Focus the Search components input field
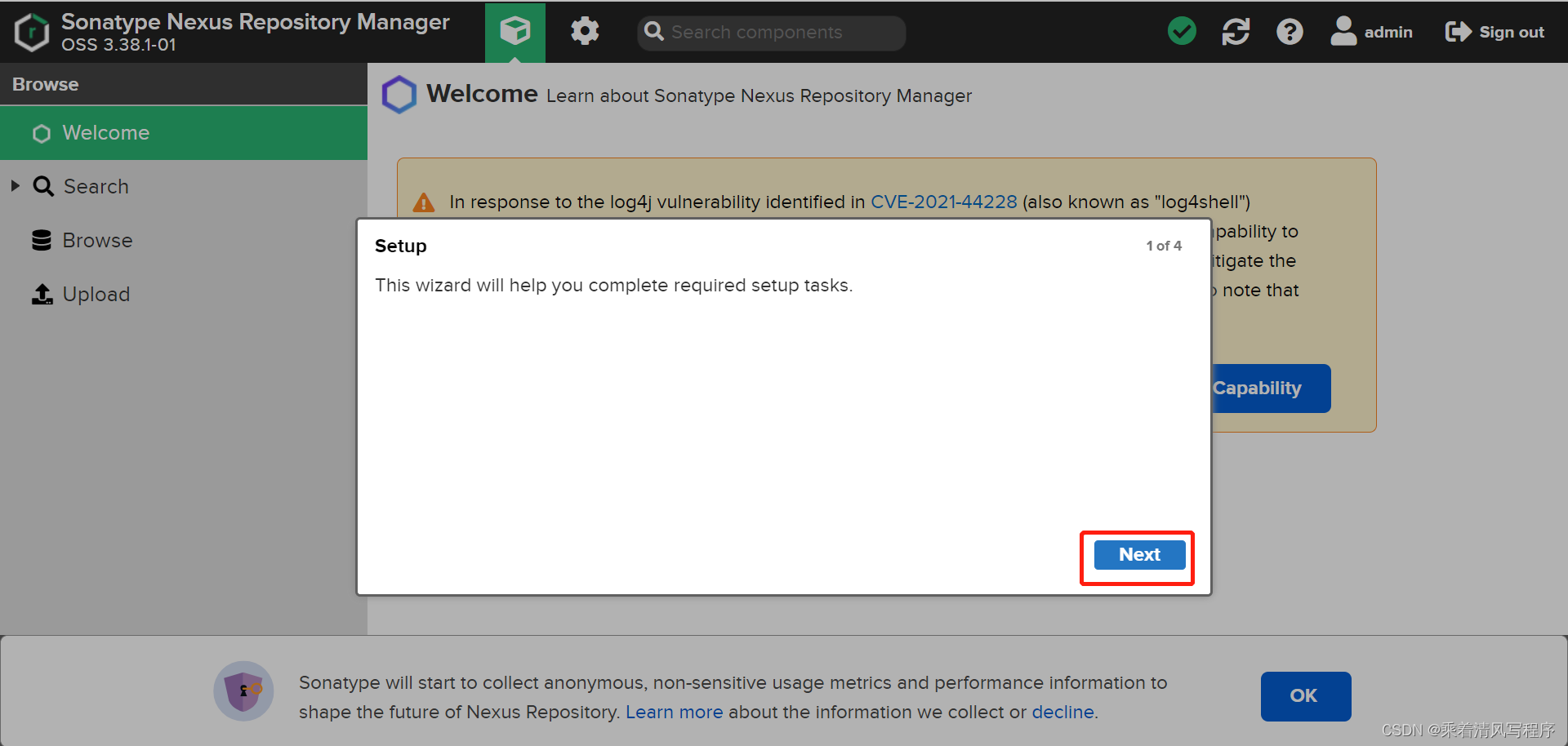Viewport: 1568px width, 746px height. click(x=771, y=33)
